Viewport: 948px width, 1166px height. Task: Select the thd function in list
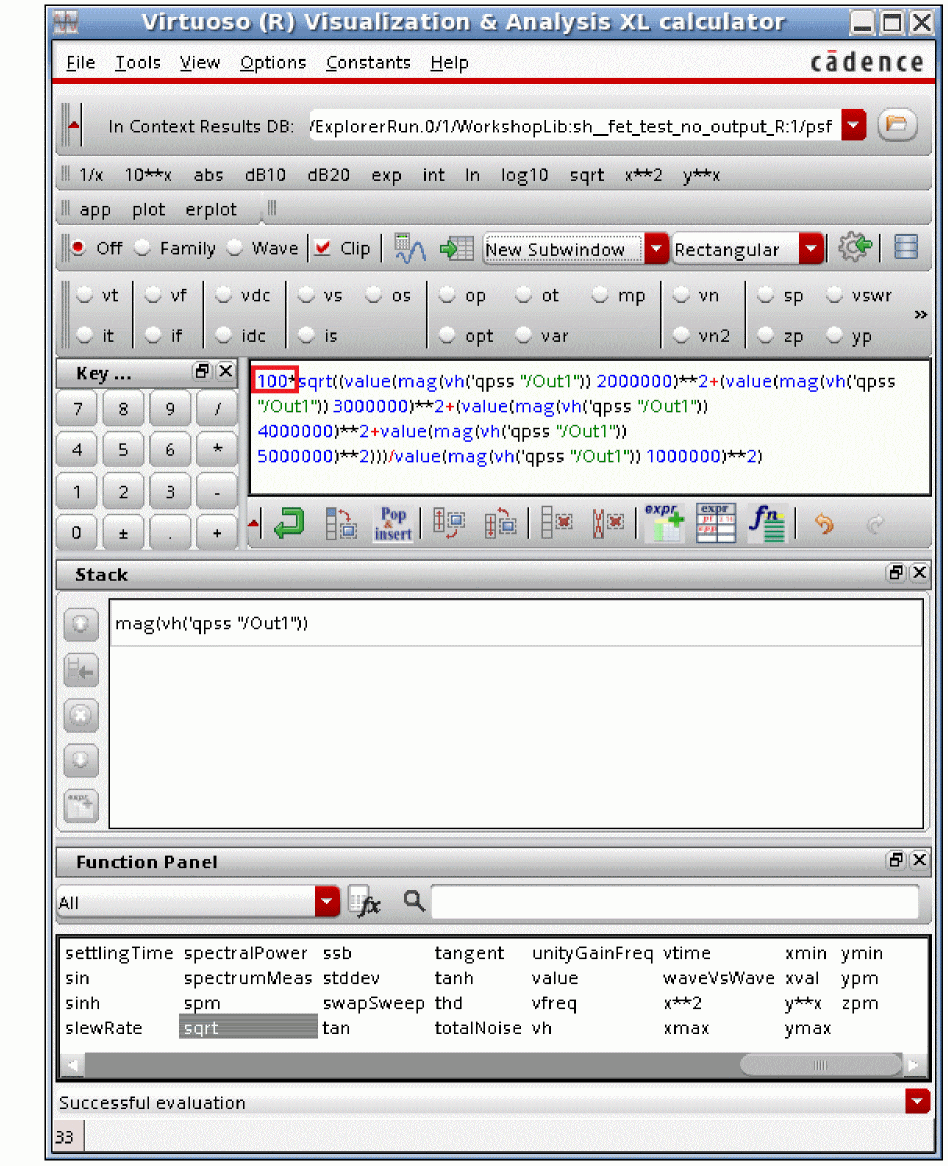pos(448,1002)
